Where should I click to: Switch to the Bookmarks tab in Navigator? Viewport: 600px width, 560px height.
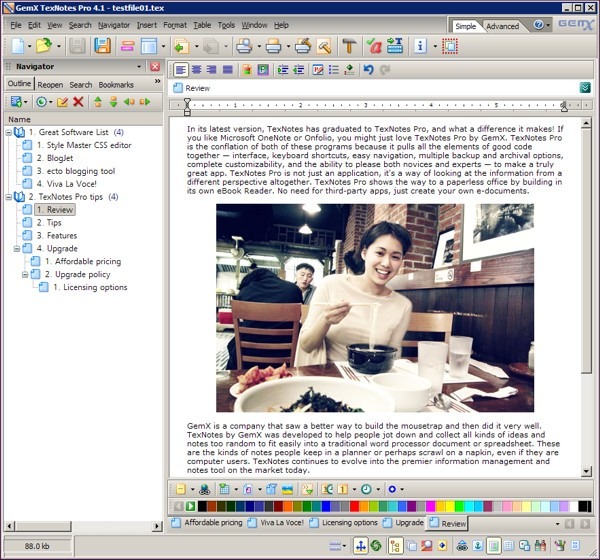tap(116, 85)
